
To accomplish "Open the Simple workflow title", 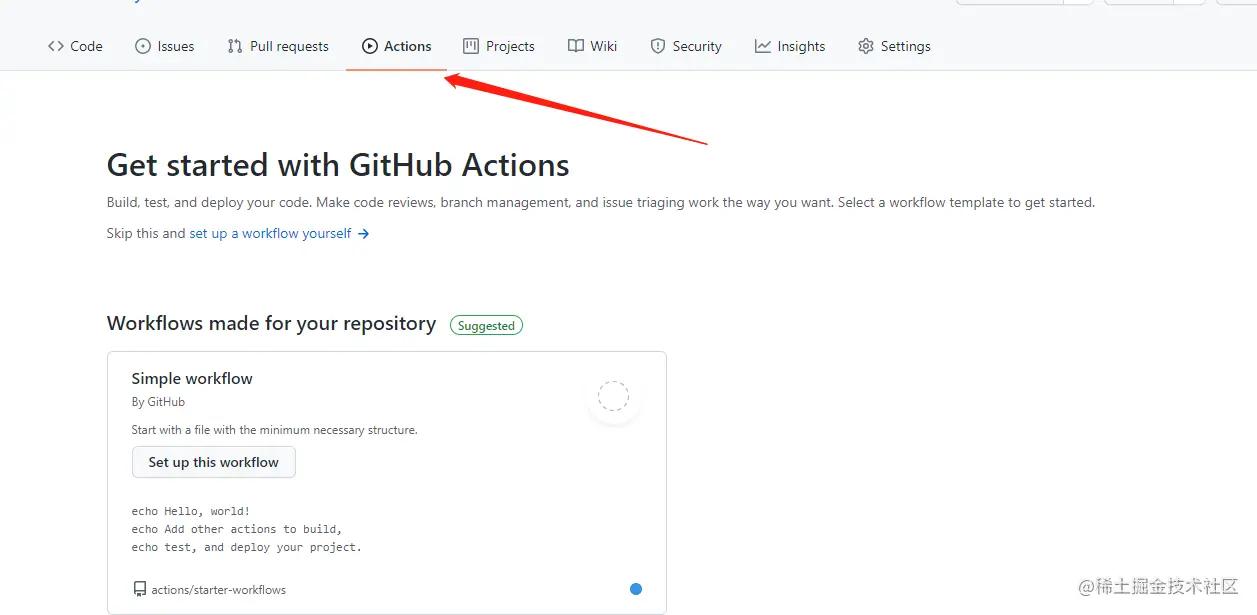I will point(192,378).
